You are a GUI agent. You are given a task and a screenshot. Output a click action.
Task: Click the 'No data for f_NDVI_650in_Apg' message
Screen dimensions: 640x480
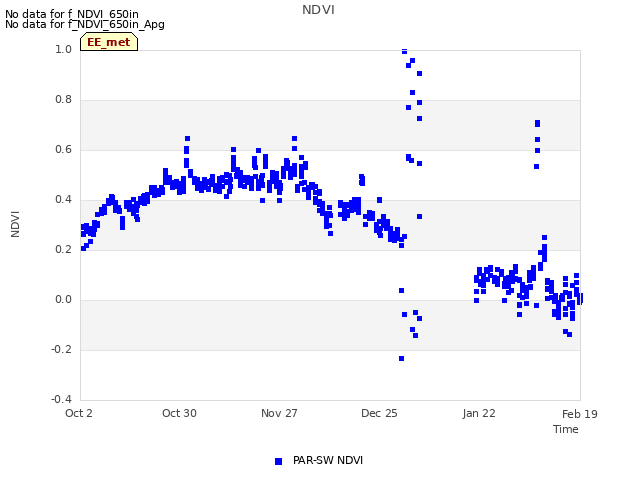pyautogui.click(x=85, y=25)
